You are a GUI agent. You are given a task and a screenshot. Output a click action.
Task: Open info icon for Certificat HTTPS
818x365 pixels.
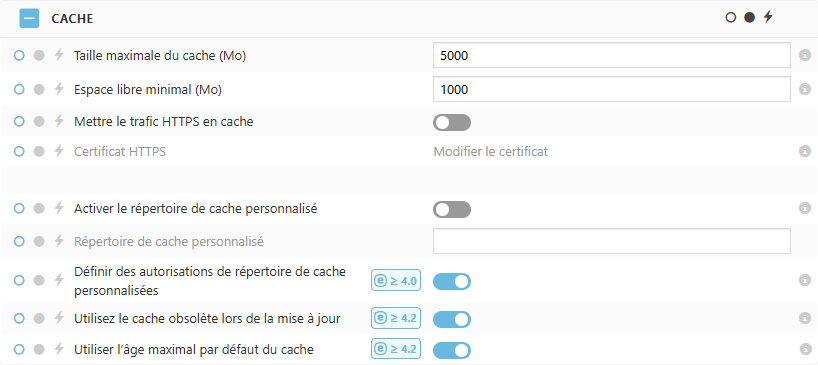[805, 151]
